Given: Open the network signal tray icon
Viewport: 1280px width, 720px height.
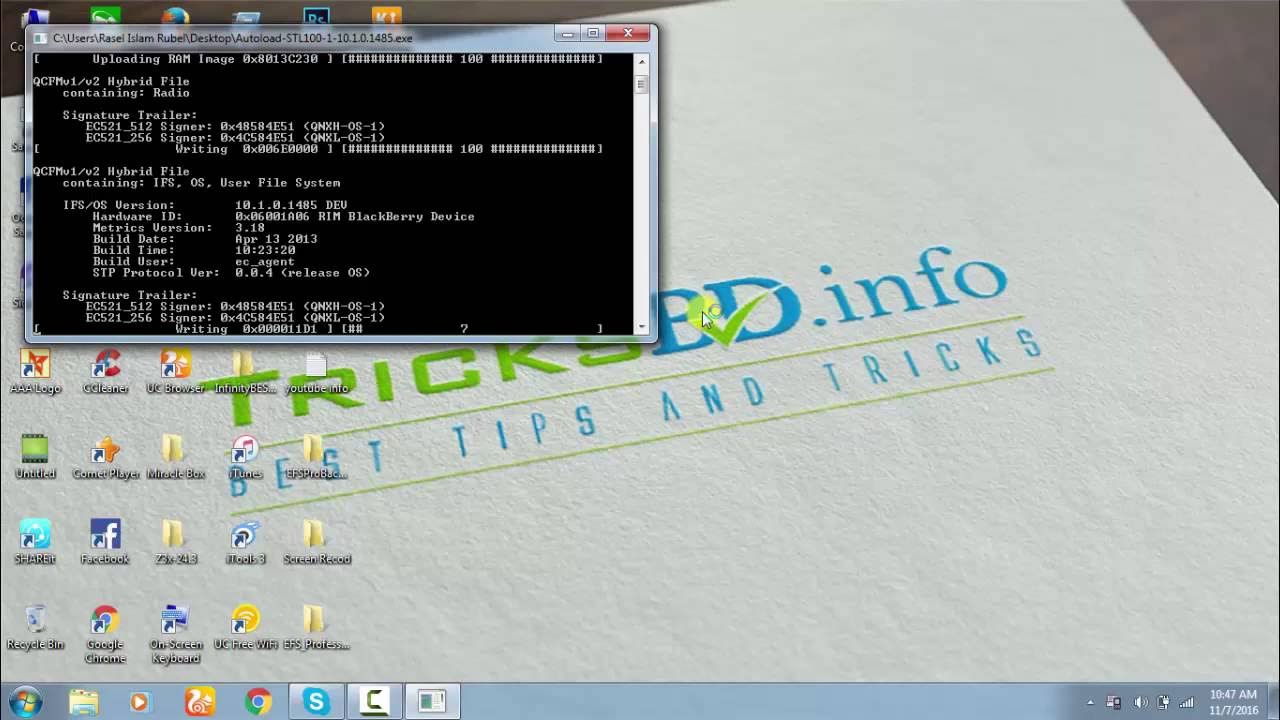Looking at the screenshot, I should tap(1187, 703).
